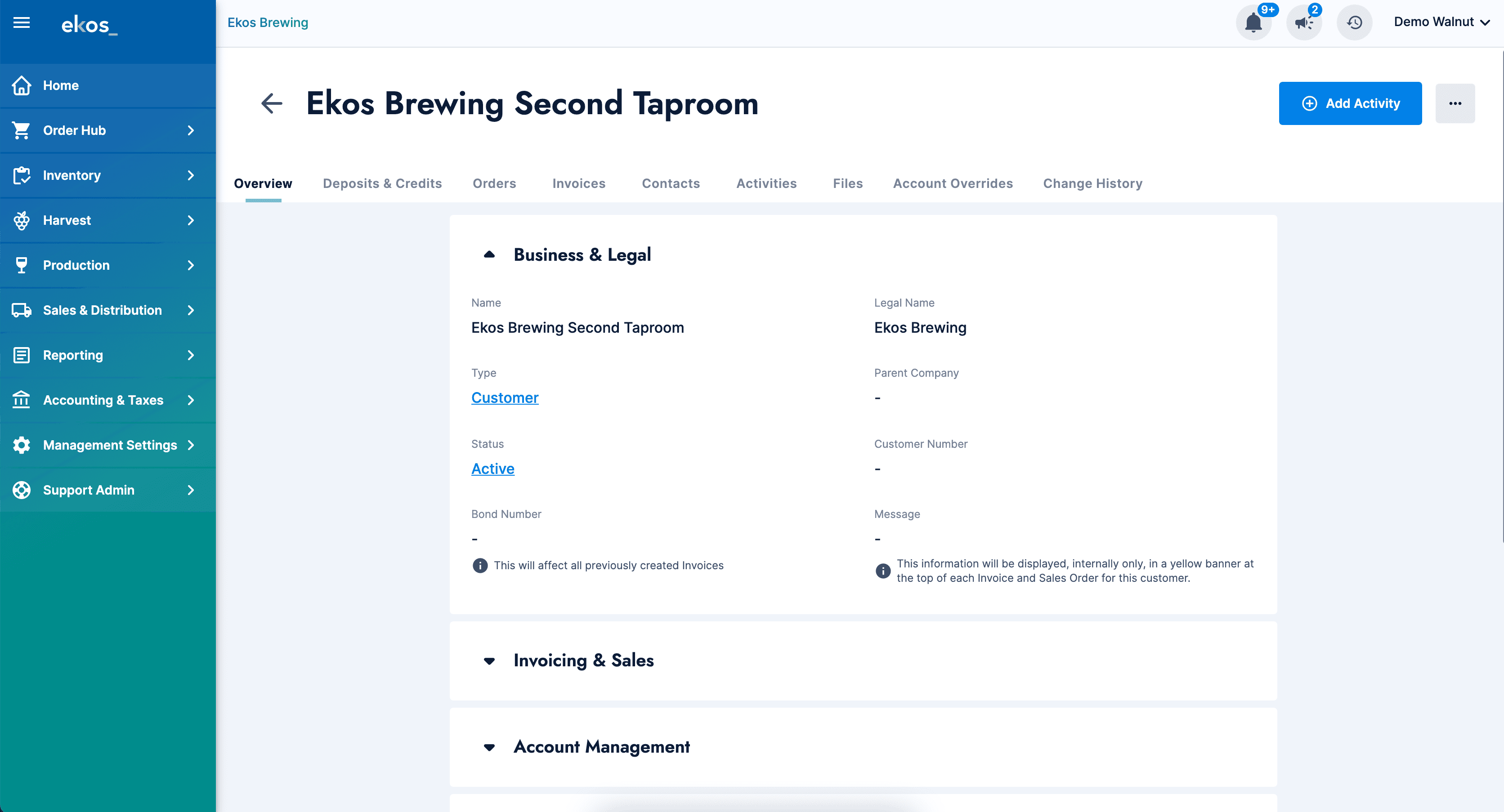The height and width of the screenshot is (812, 1504).
Task: Click the Order Hub cart icon
Action: pyautogui.click(x=22, y=130)
